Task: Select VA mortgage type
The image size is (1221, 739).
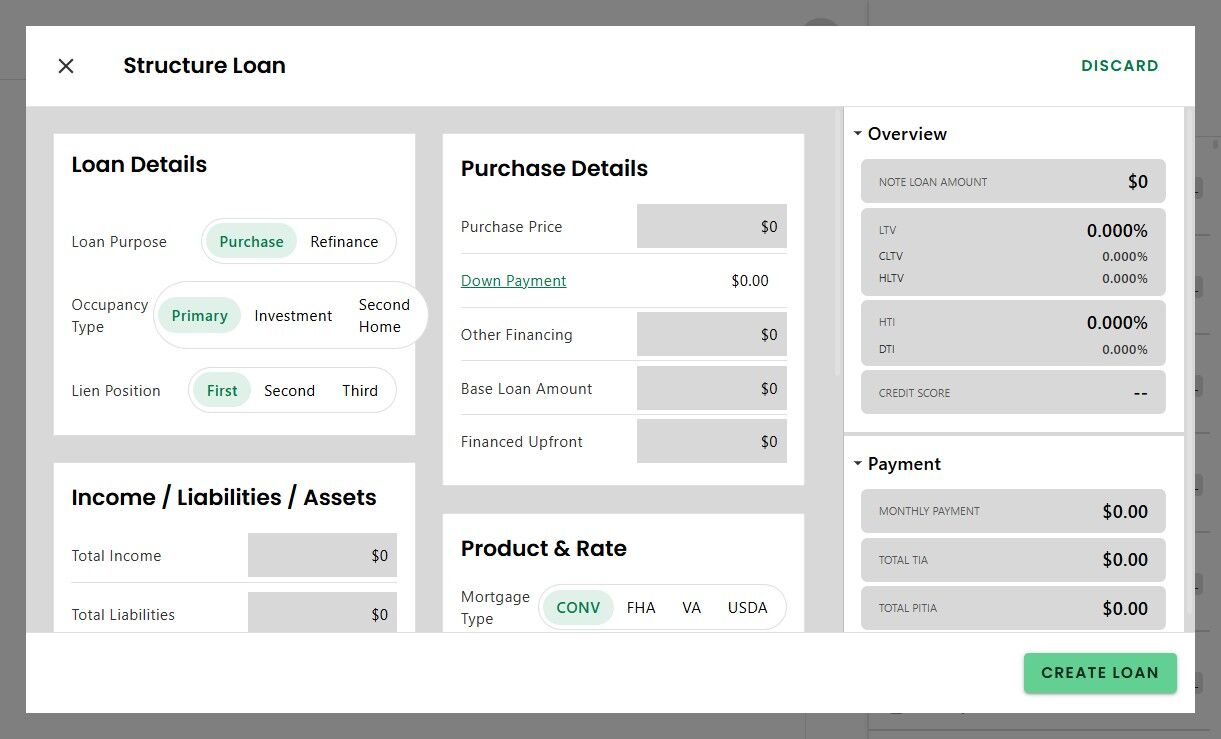Action: (x=692, y=608)
